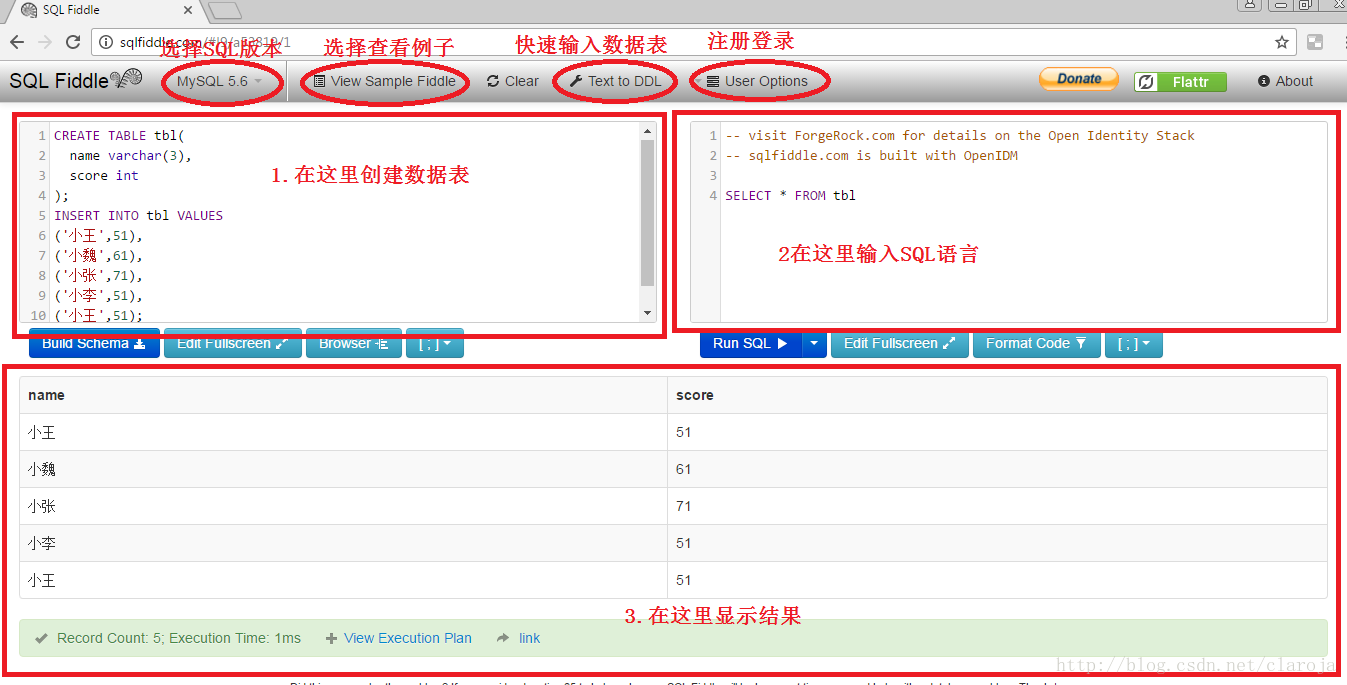The width and height of the screenshot is (1347, 685).
Task: Click the CREATE TABLE tbl( line in schema editor
Action: [120, 135]
